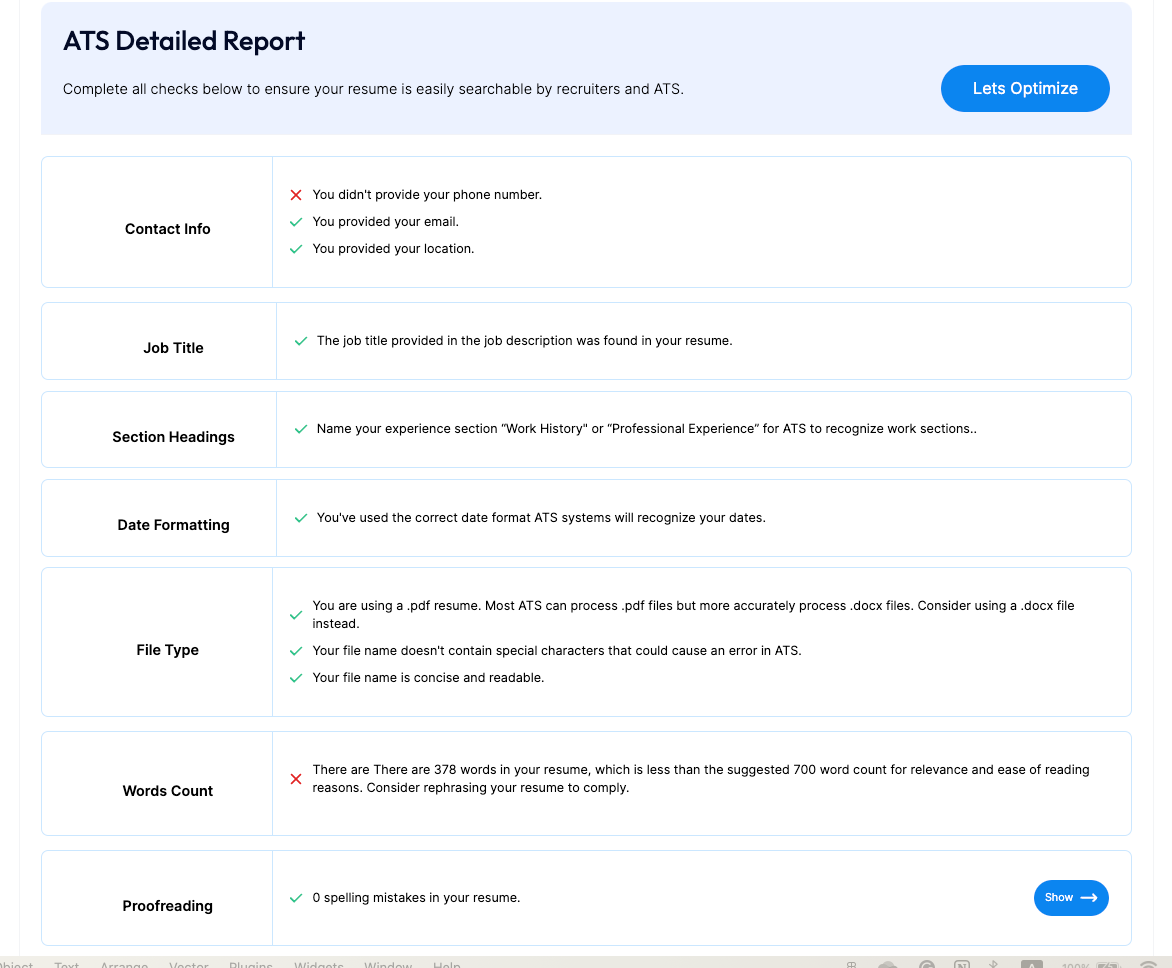Click red X in Words Count row

coord(296,779)
